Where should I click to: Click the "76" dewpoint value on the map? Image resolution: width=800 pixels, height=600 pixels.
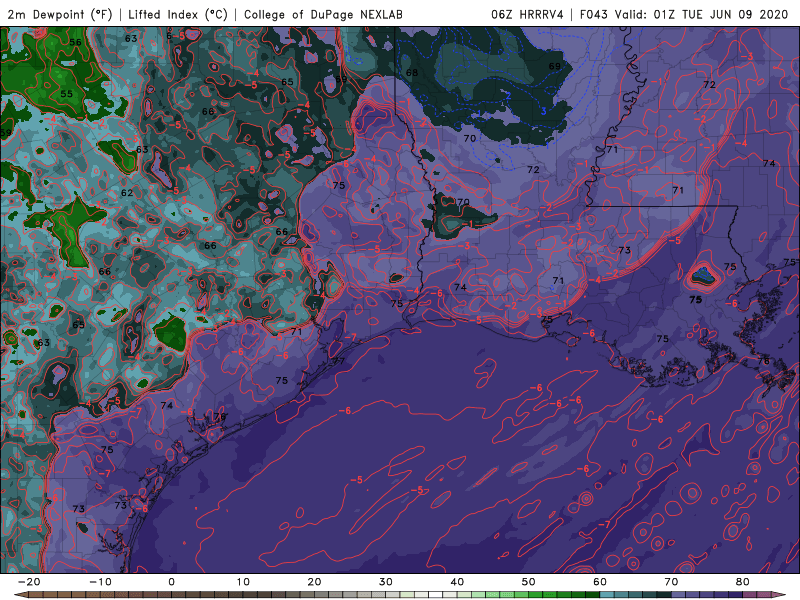(x=763, y=361)
